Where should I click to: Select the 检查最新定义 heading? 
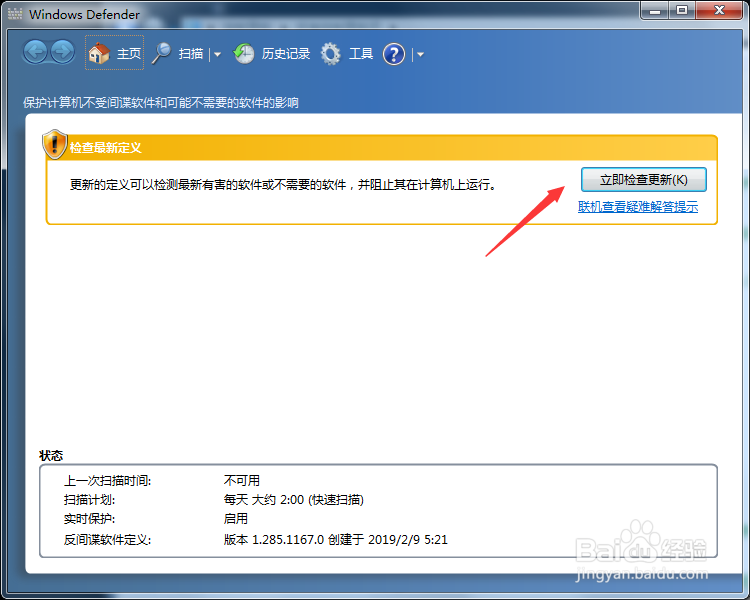[x=106, y=147]
